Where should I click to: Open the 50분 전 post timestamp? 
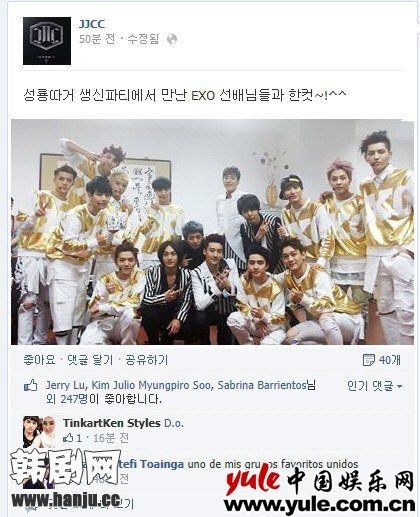(x=97, y=39)
